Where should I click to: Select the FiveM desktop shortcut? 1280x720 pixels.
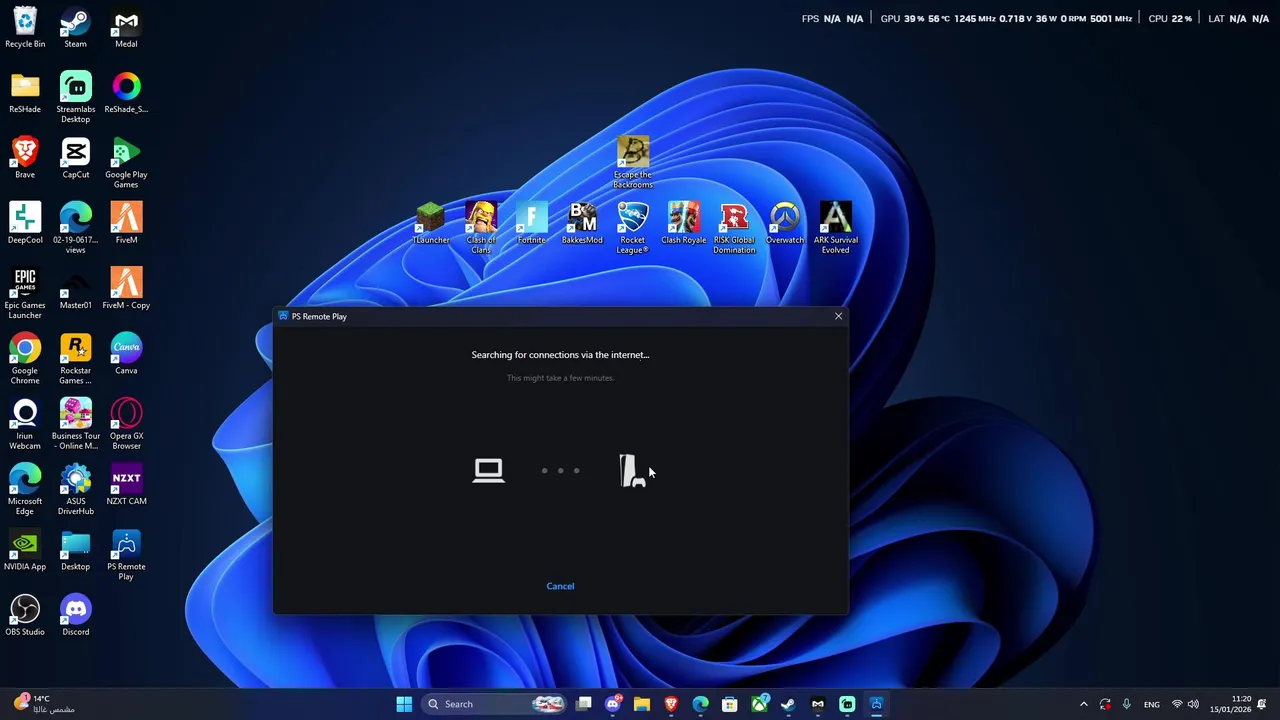pos(126,224)
